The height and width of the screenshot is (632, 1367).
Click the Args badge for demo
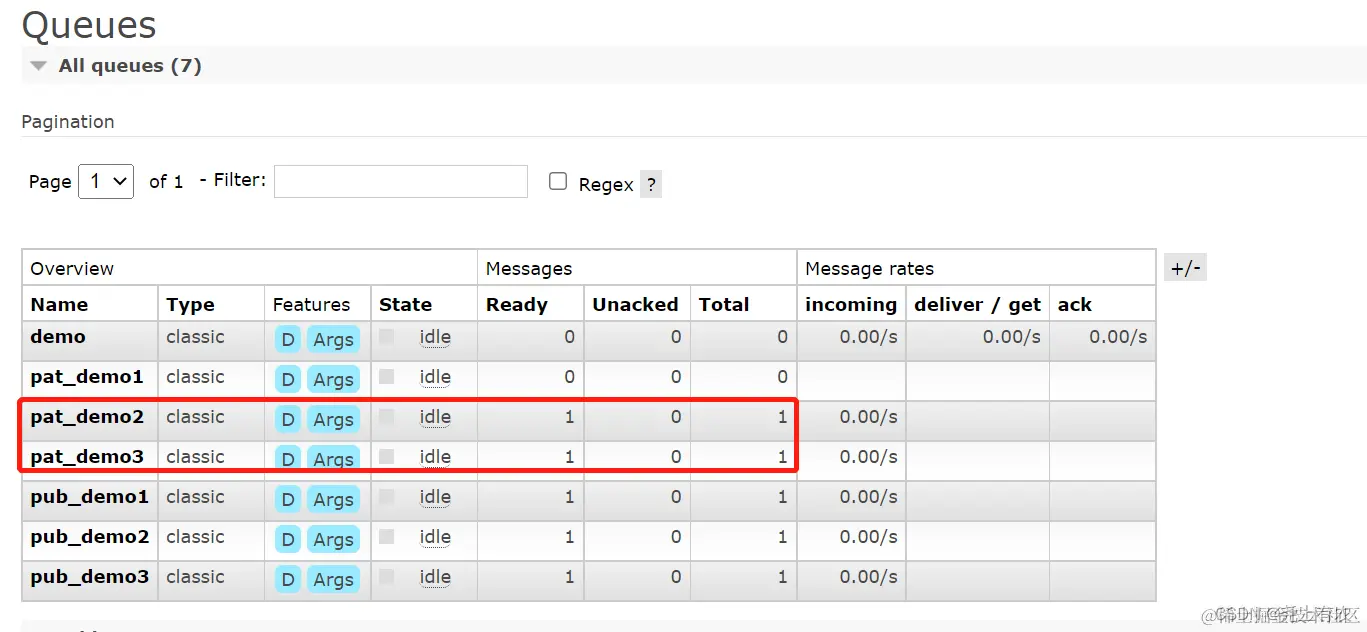pyautogui.click(x=333, y=340)
